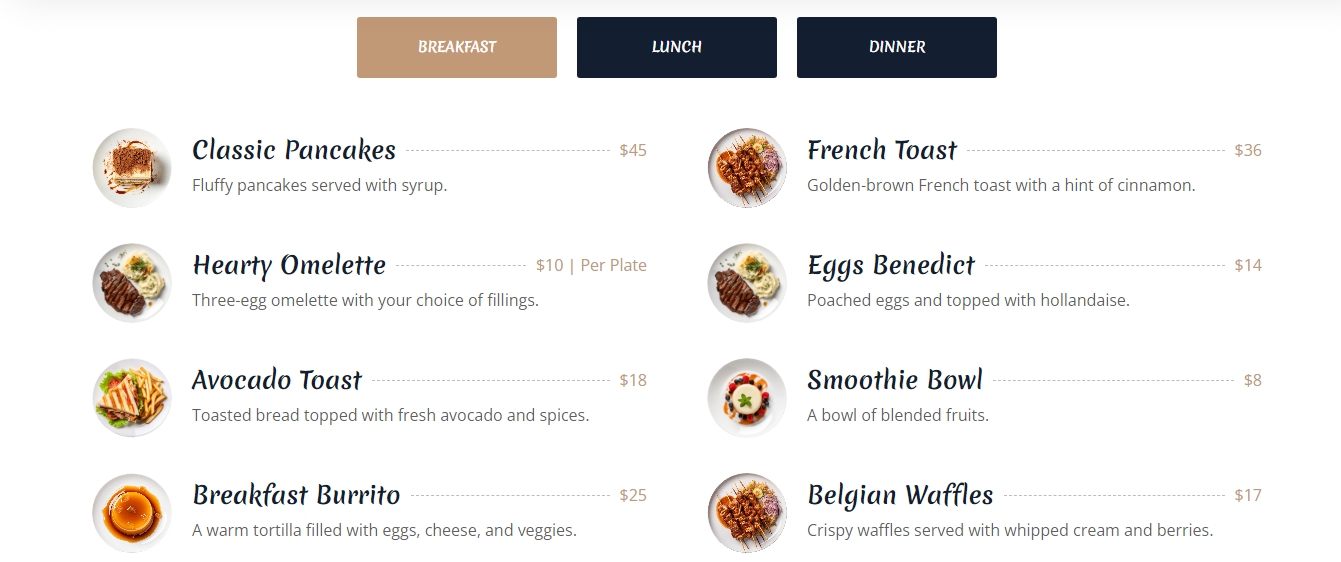Switch to the Breakfast tab
1341x562 pixels.
coord(457,47)
